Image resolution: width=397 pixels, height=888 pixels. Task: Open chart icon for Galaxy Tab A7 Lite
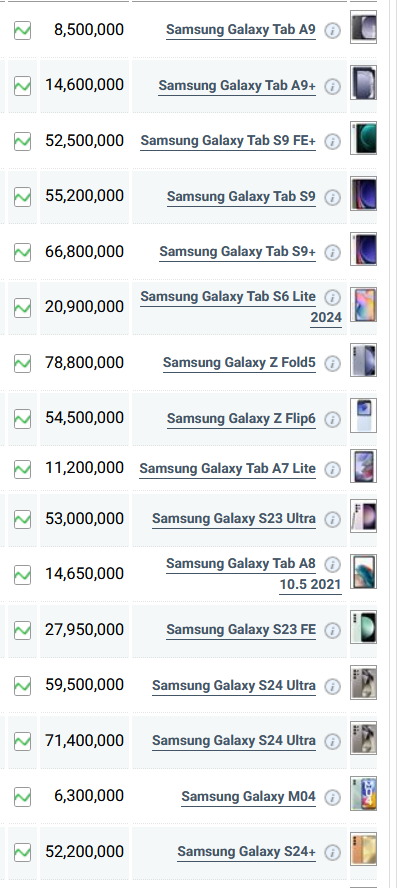tap(22, 469)
